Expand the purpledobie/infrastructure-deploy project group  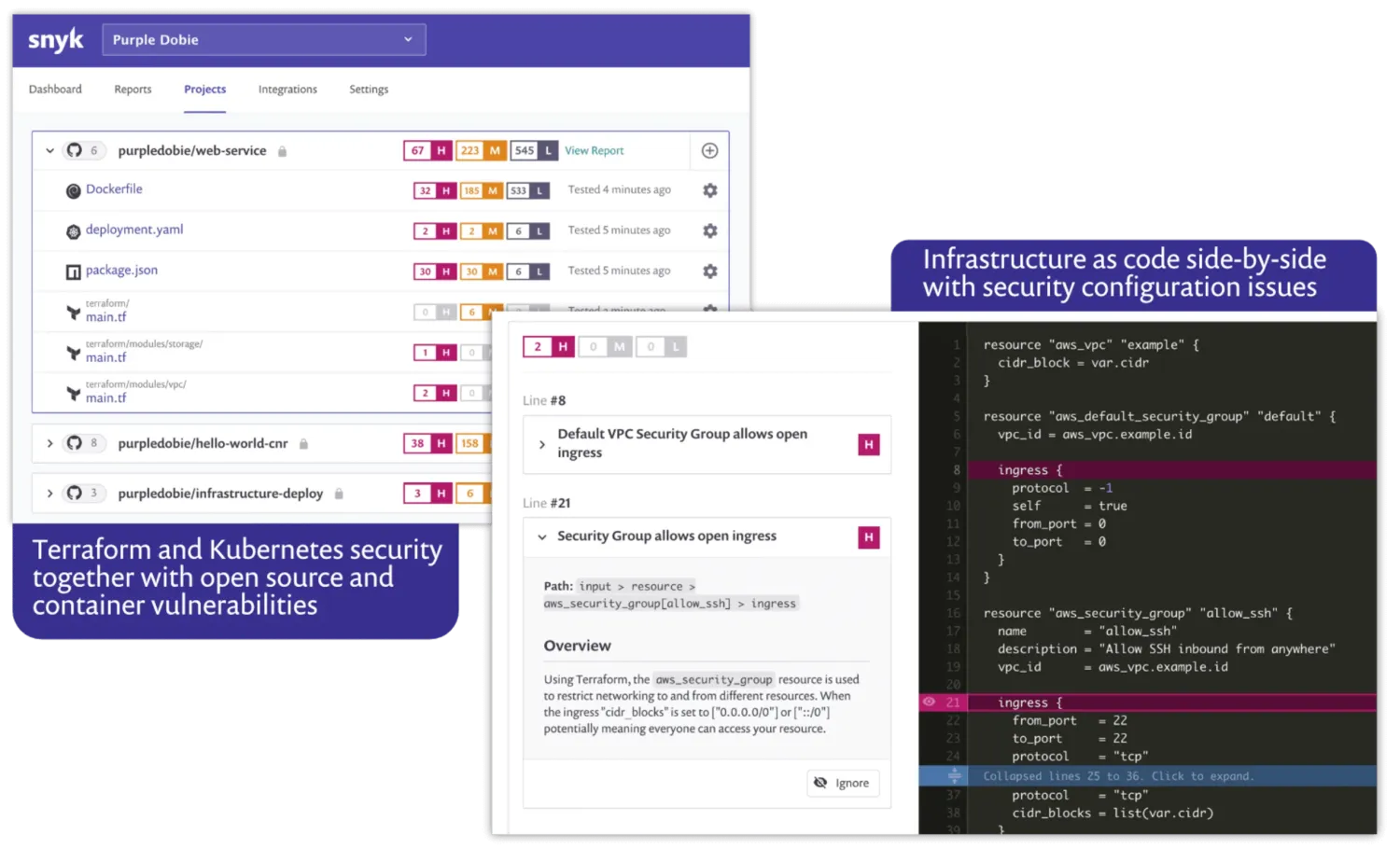pyautogui.click(x=49, y=493)
